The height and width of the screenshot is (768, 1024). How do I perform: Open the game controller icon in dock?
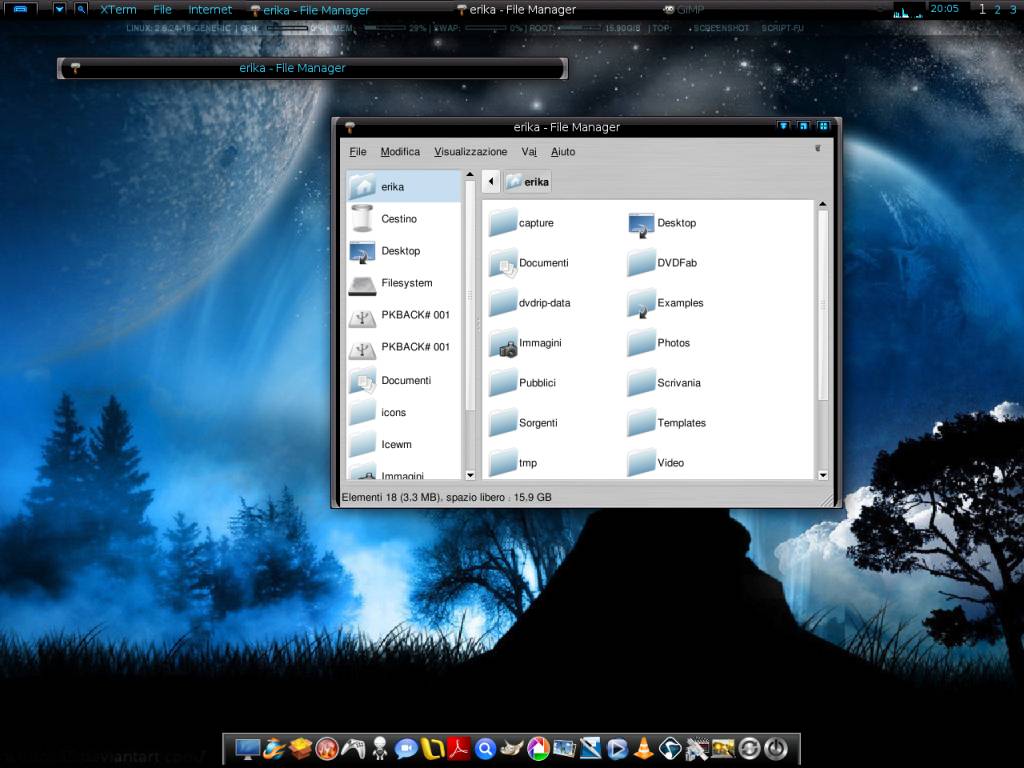tap(353, 748)
